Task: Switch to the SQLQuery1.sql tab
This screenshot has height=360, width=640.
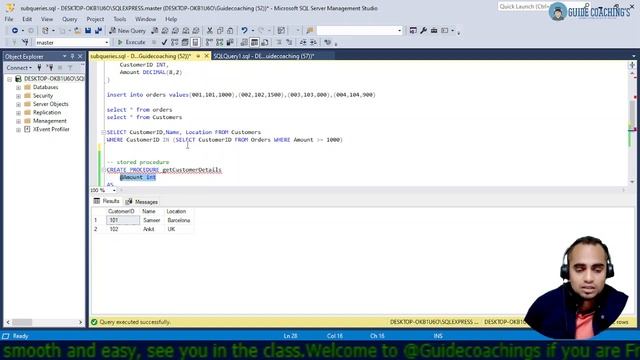Action: pyautogui.click(x=264, y=56)
